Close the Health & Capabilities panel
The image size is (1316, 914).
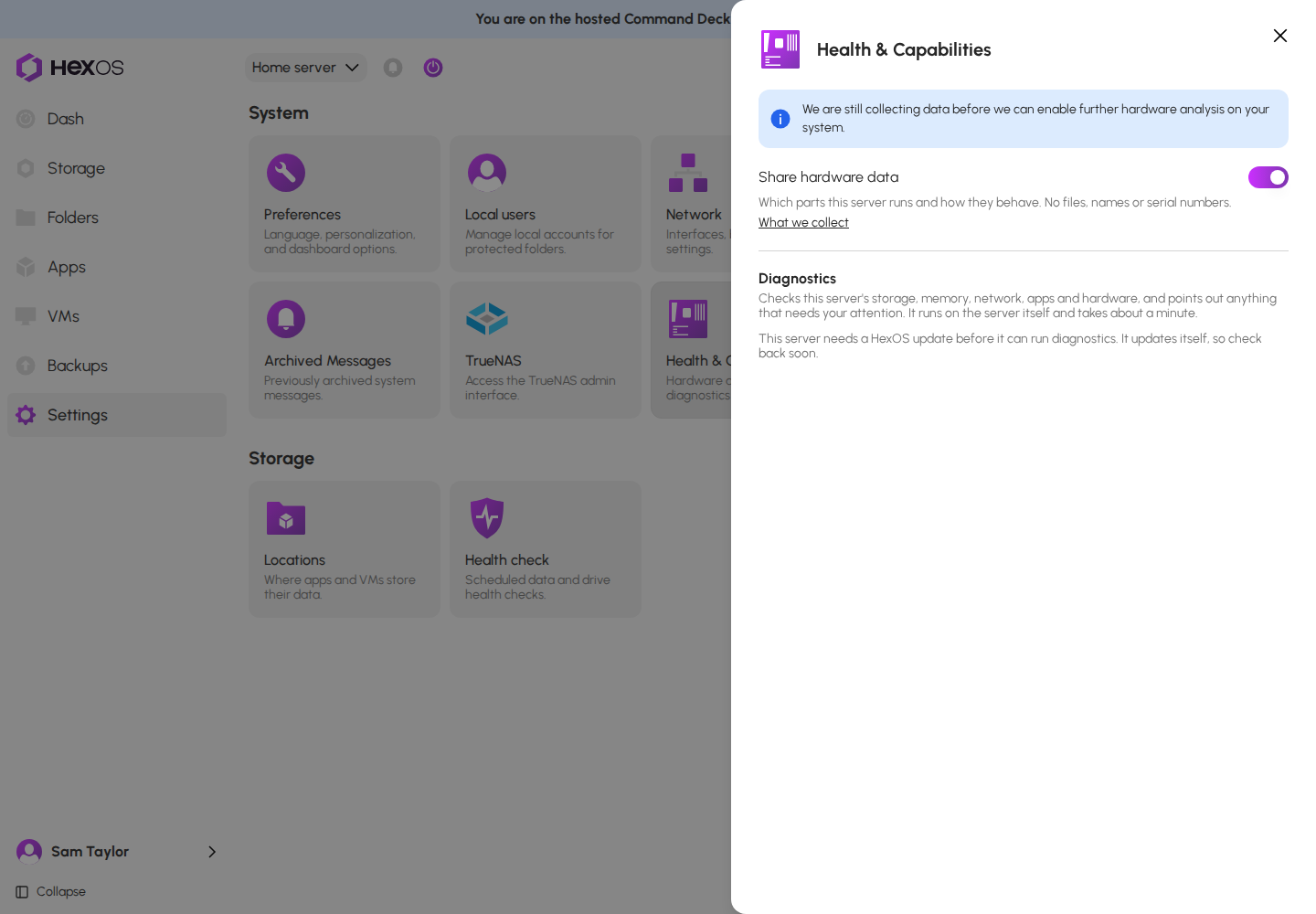click(1280, 36)
